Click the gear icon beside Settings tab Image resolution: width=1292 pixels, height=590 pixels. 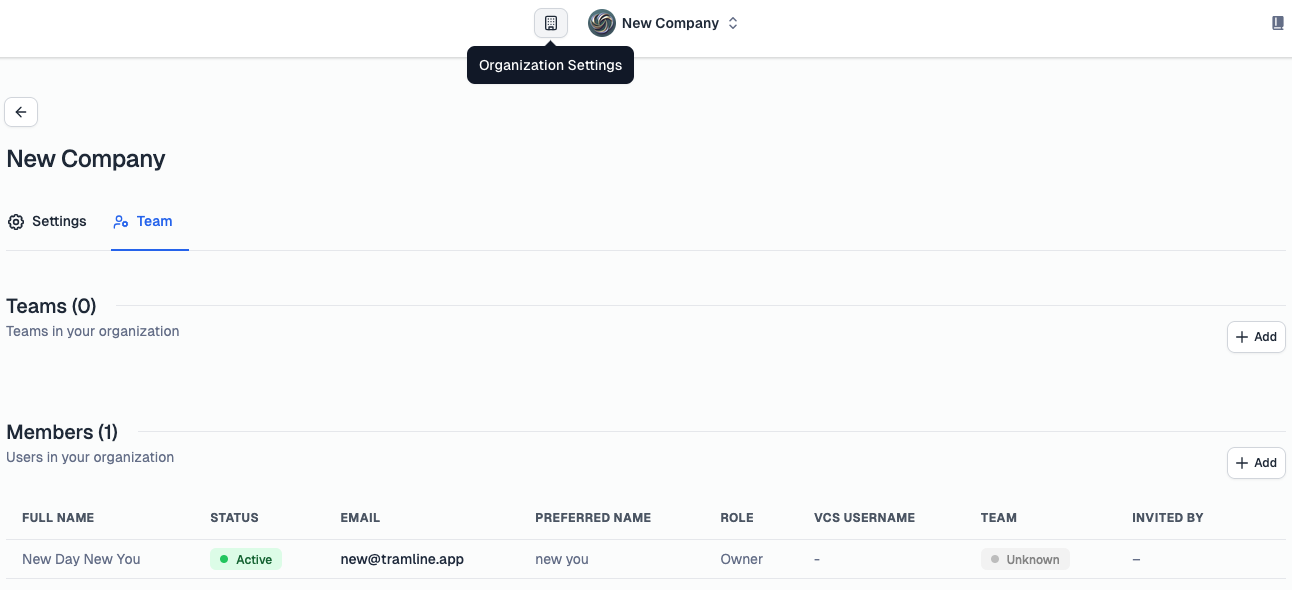(16, 222)
